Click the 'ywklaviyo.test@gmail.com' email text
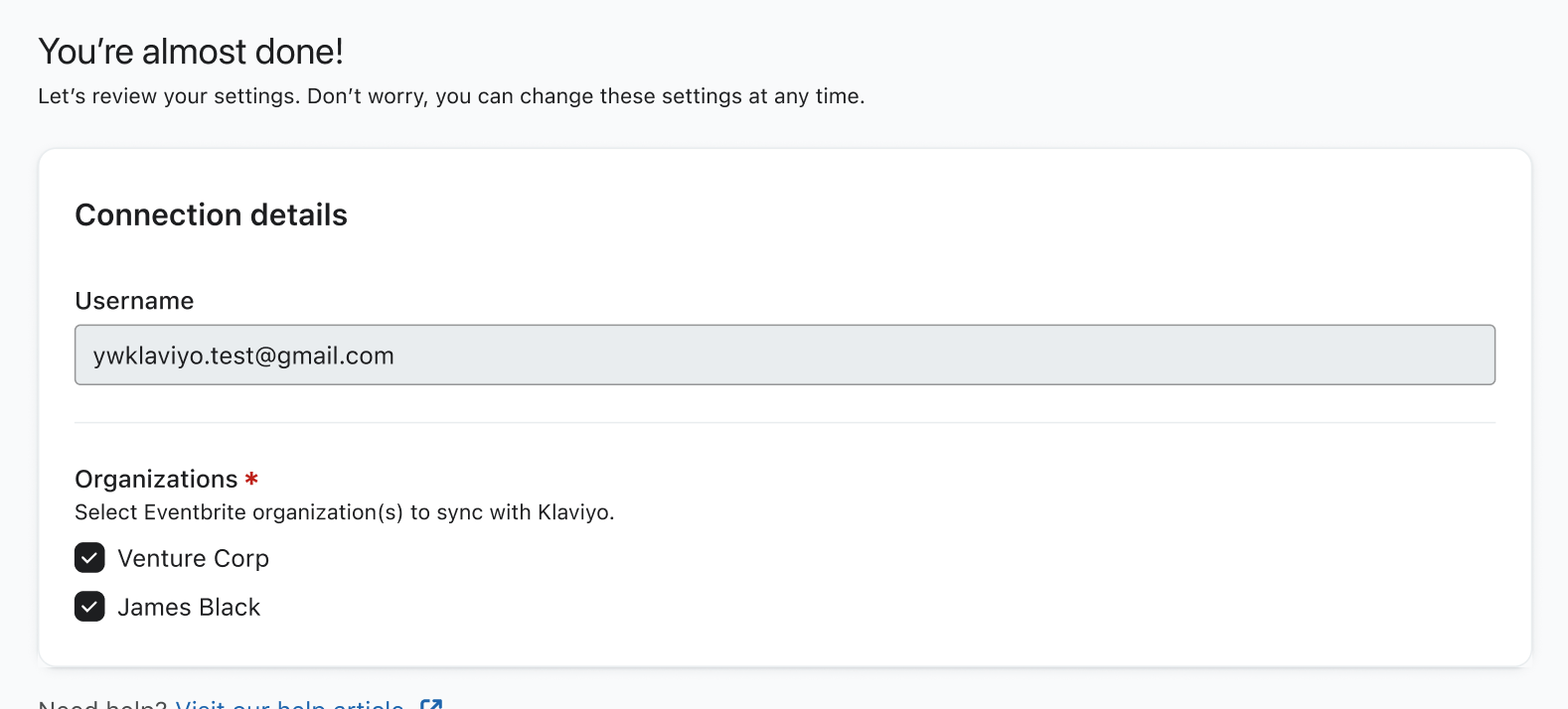The height and width of the screenshot is (709, 1568). tap(243, 355)
